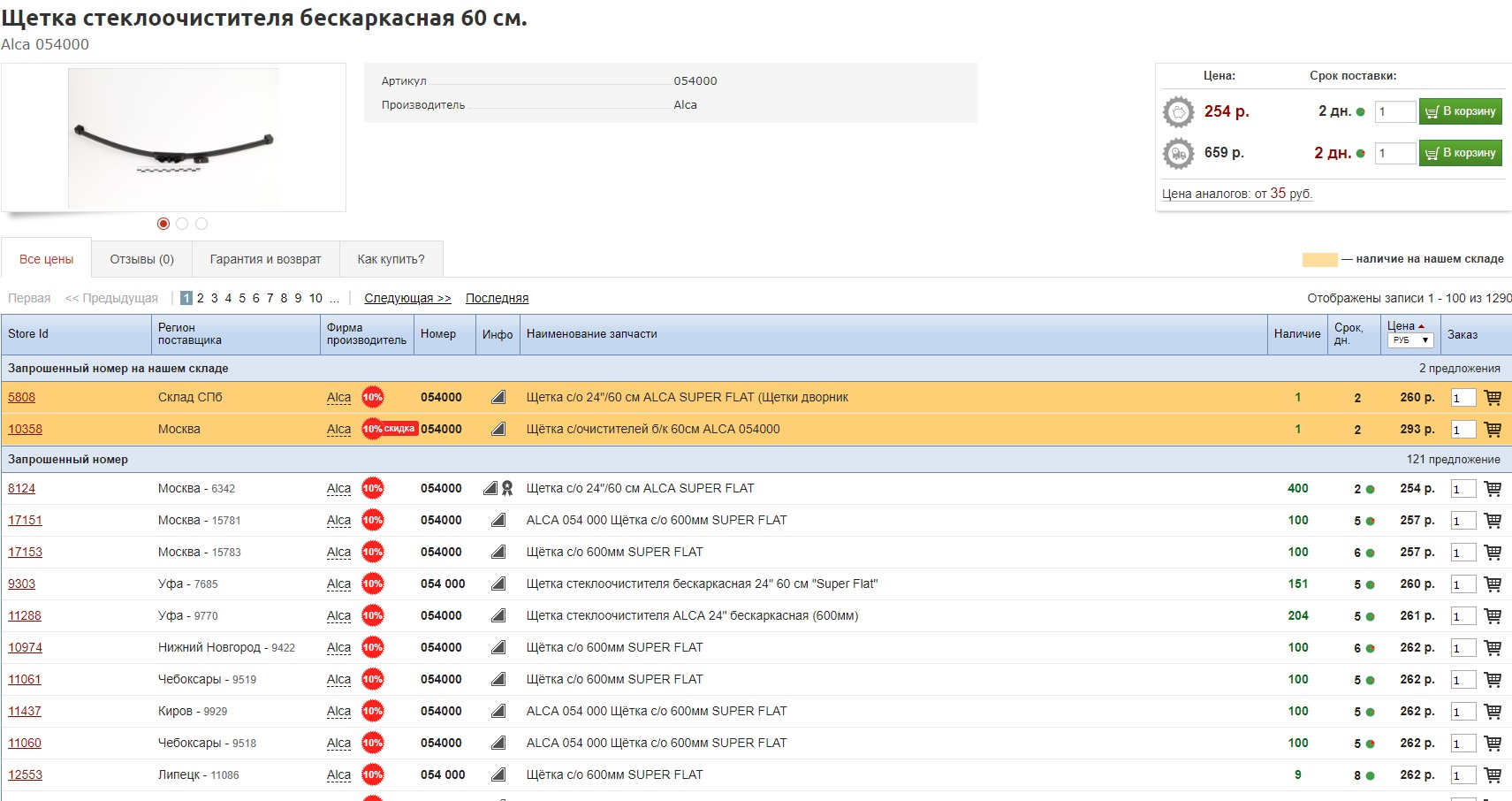Select the second product image dot
The width and height of the screenshot is (1512, 801).
[182, 224]
